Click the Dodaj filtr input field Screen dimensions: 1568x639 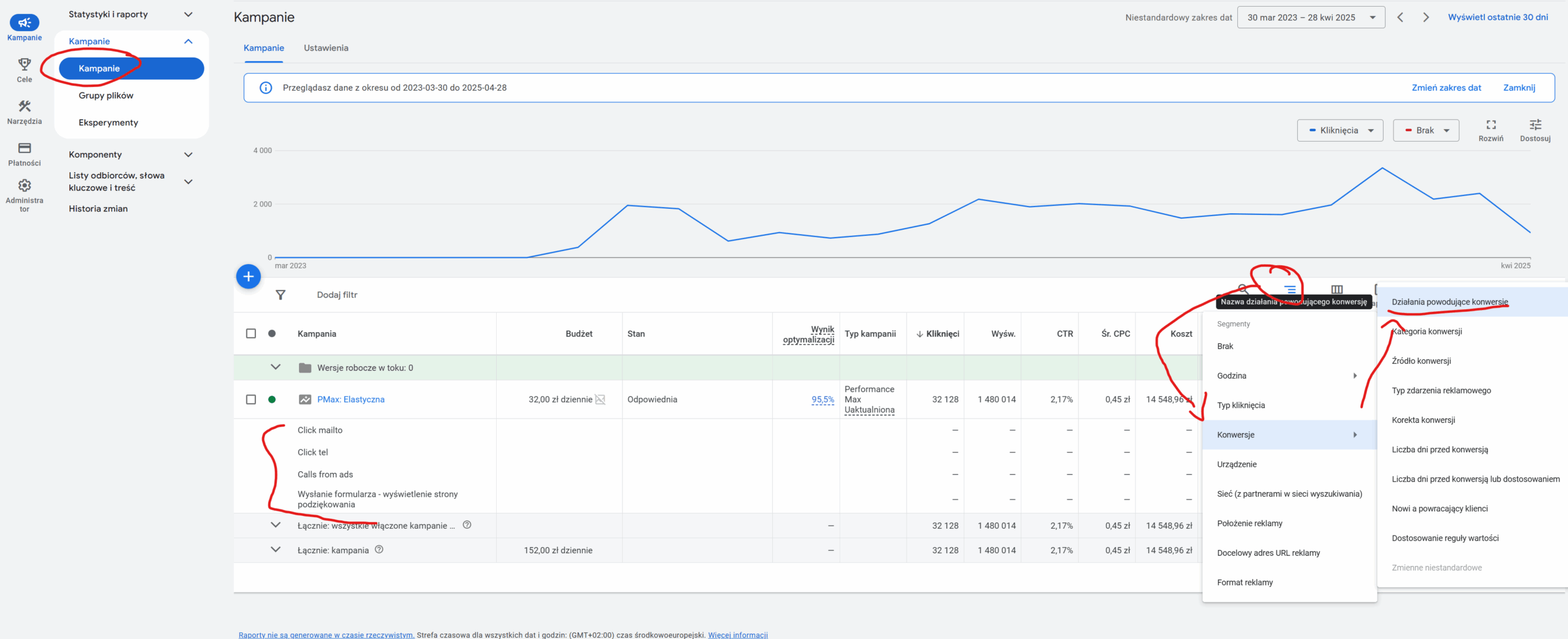(x=337, y=295)
